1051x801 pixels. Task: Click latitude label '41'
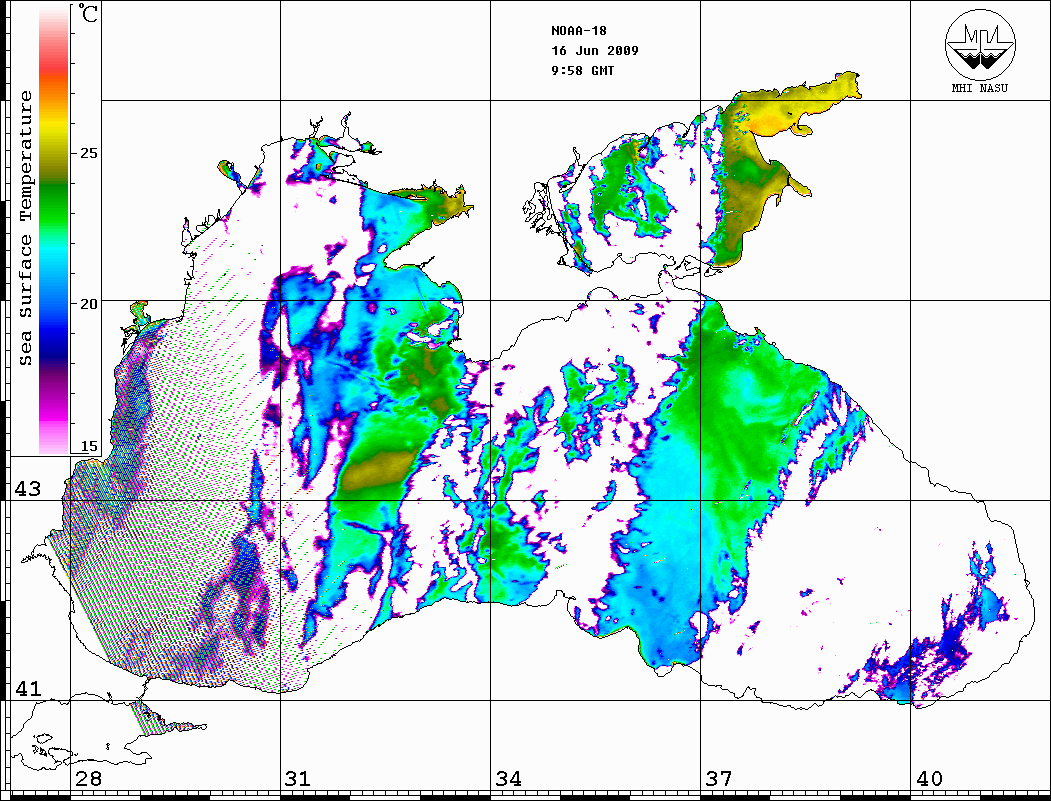tap(27, 688)
